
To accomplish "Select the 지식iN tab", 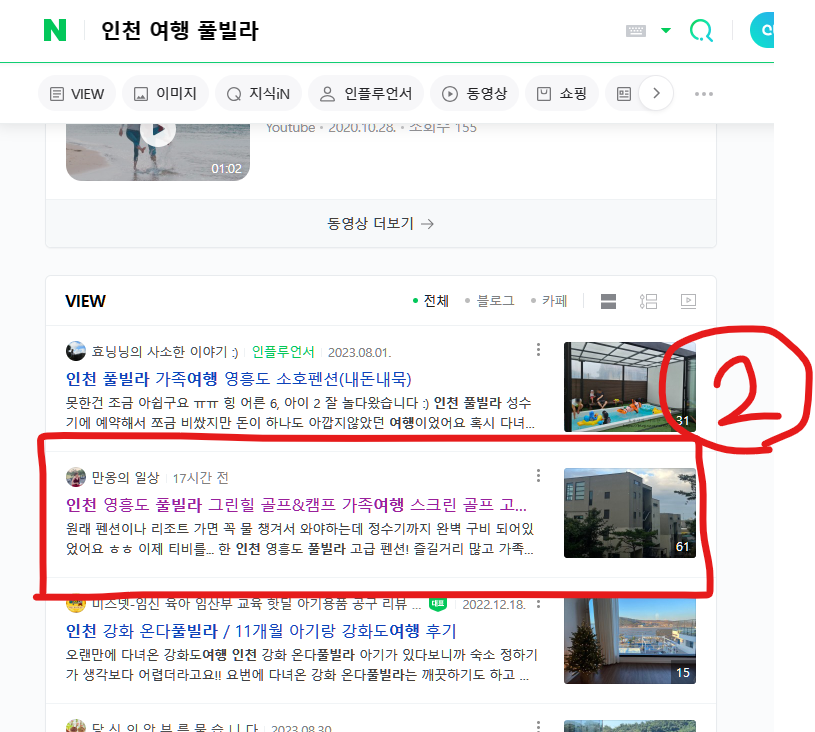I will [x=258, y=94].
